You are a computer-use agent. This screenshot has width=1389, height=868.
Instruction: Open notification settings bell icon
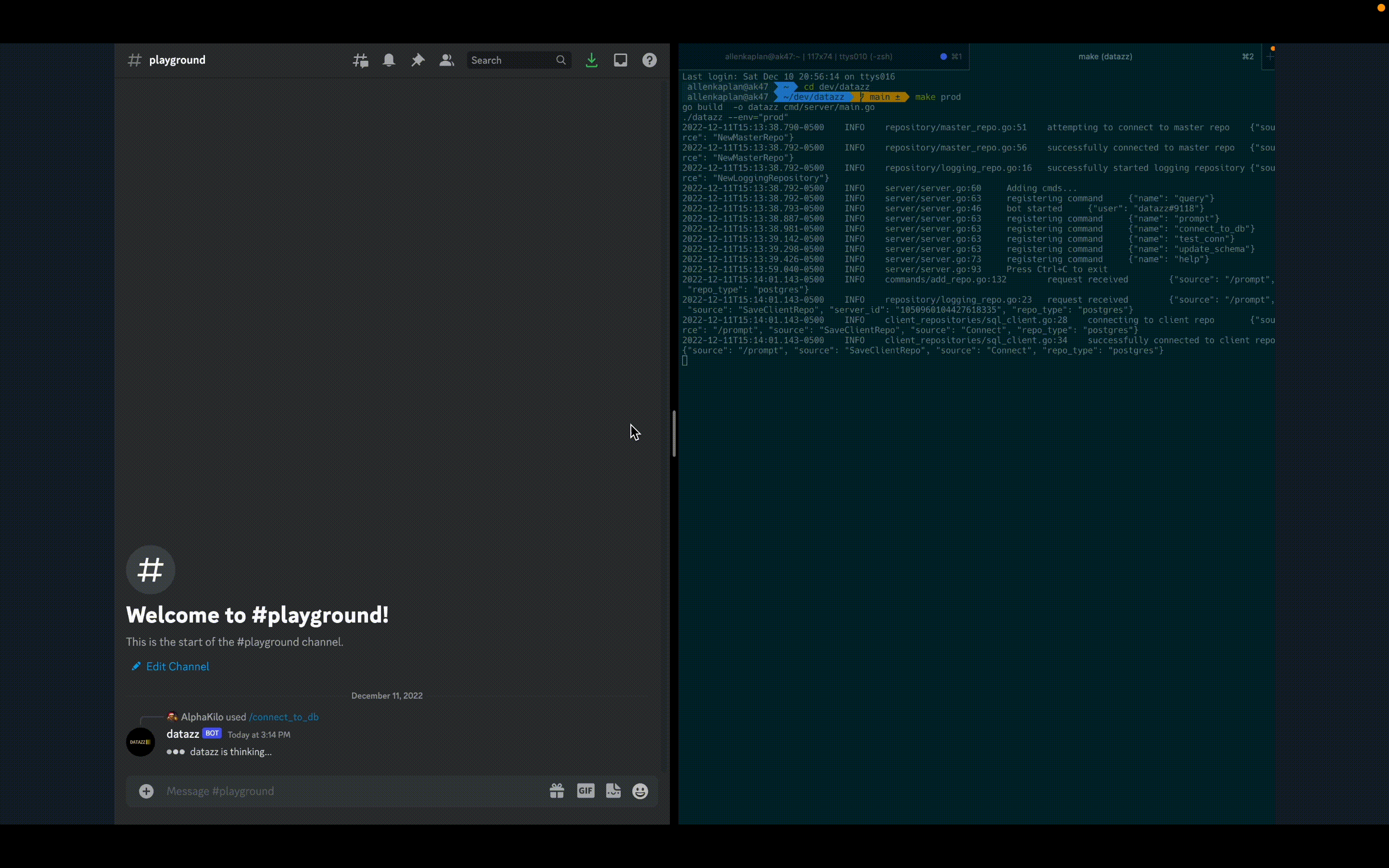(x=389, y=60)
